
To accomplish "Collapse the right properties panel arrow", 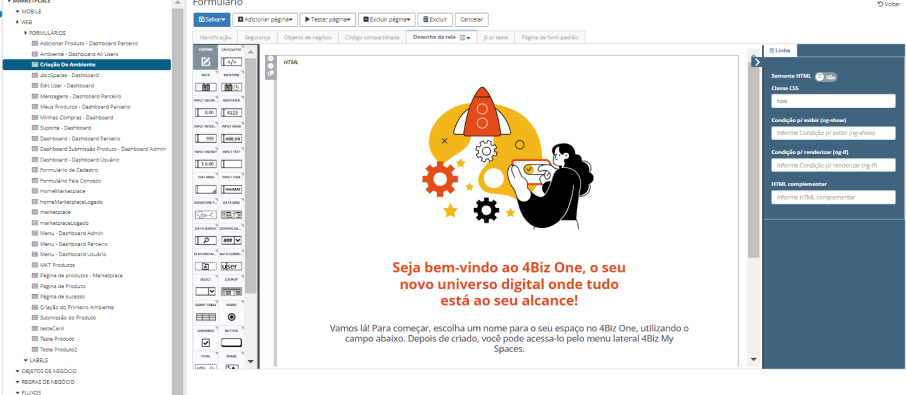I will tap(757, 62).
